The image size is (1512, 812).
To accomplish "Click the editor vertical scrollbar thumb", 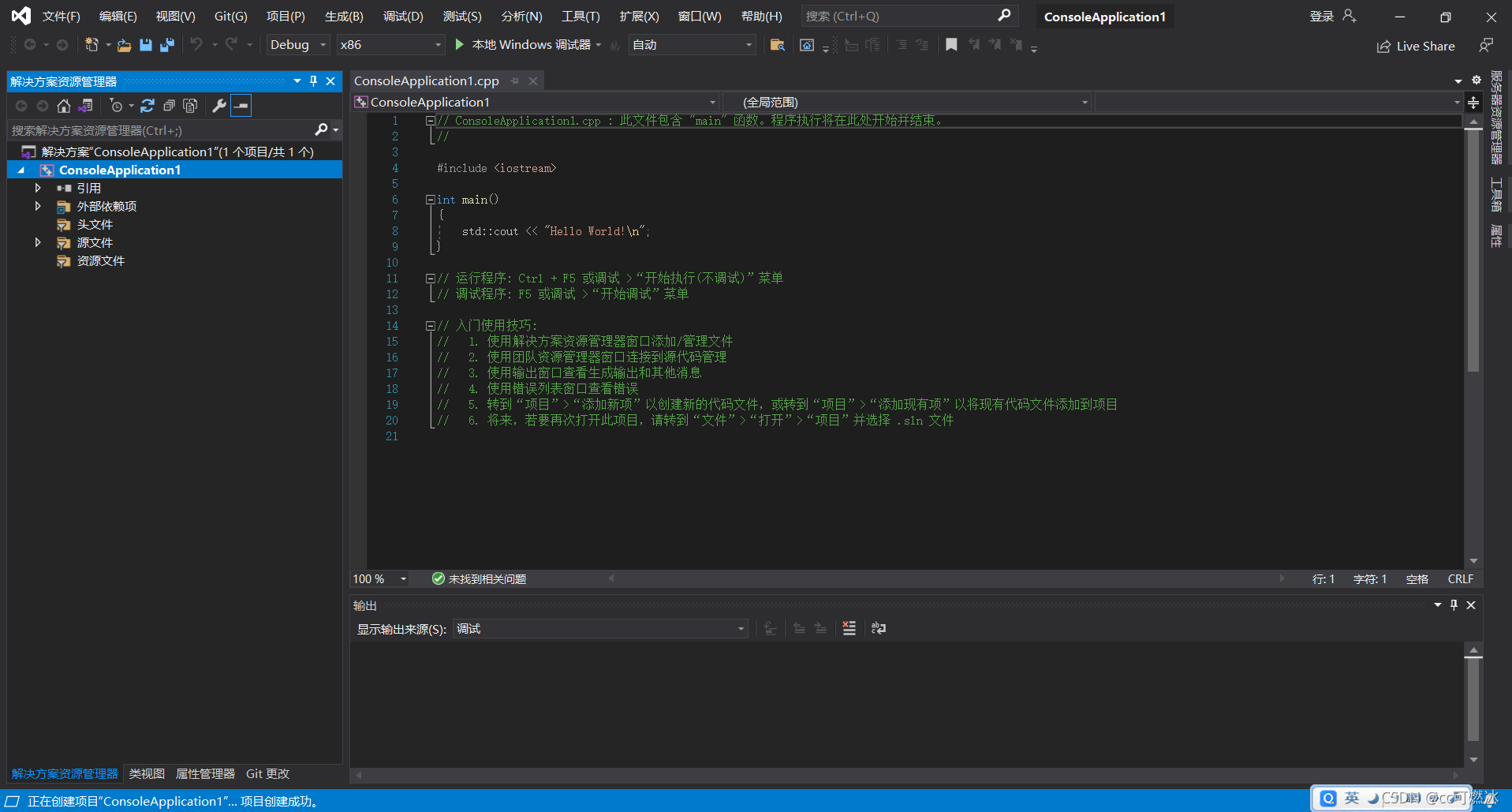I will tap(1473, 251).
